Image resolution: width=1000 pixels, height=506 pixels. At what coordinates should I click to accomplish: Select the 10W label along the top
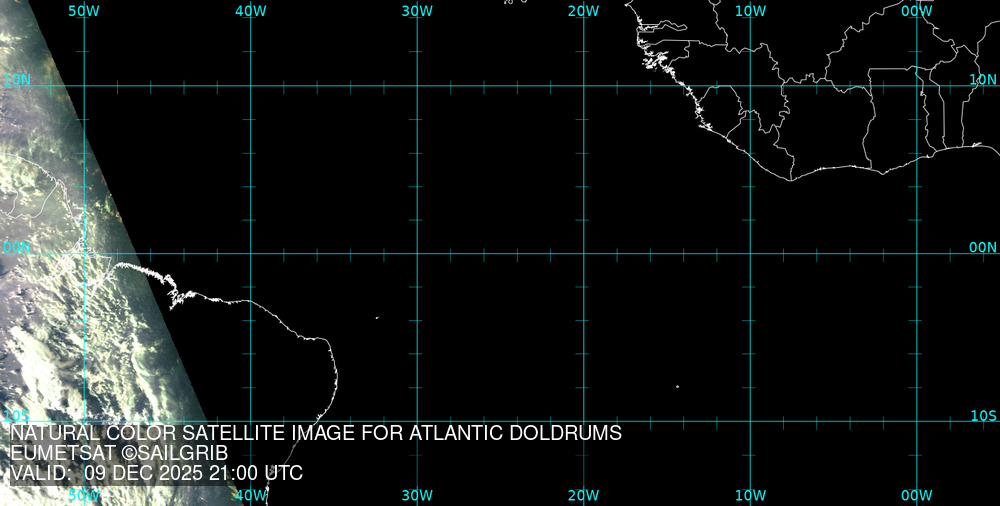(750, 10)
